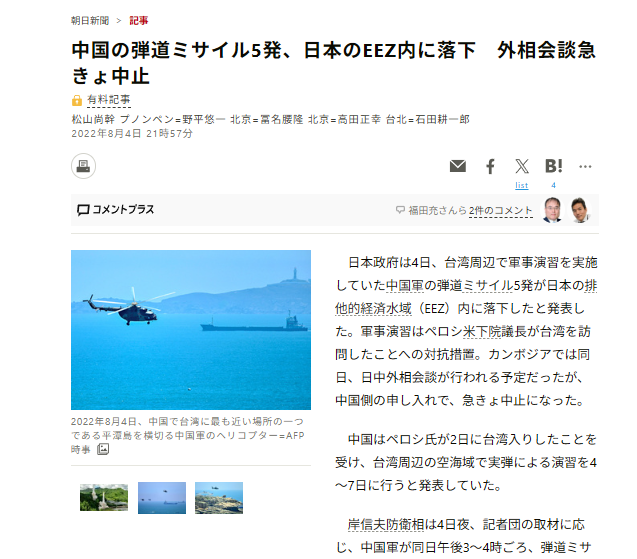This screenshot has height=559, width=637.
Task: Click the image gallery icon in caption
Action: [x=103, y=449]
